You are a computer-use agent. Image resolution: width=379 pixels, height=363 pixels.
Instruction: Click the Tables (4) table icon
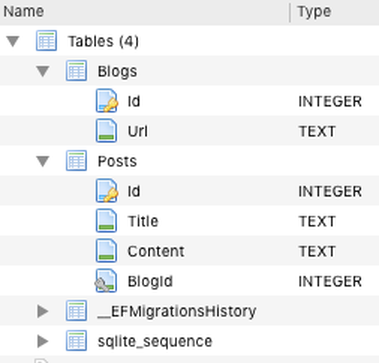click(x=46, y=41)
